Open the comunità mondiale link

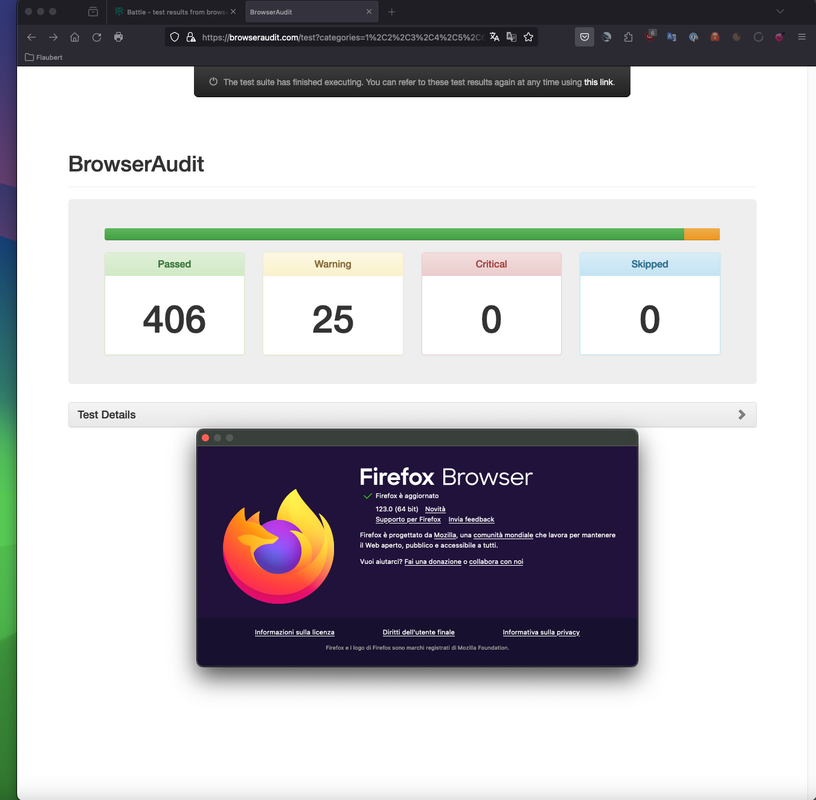[x=503, y=535]
